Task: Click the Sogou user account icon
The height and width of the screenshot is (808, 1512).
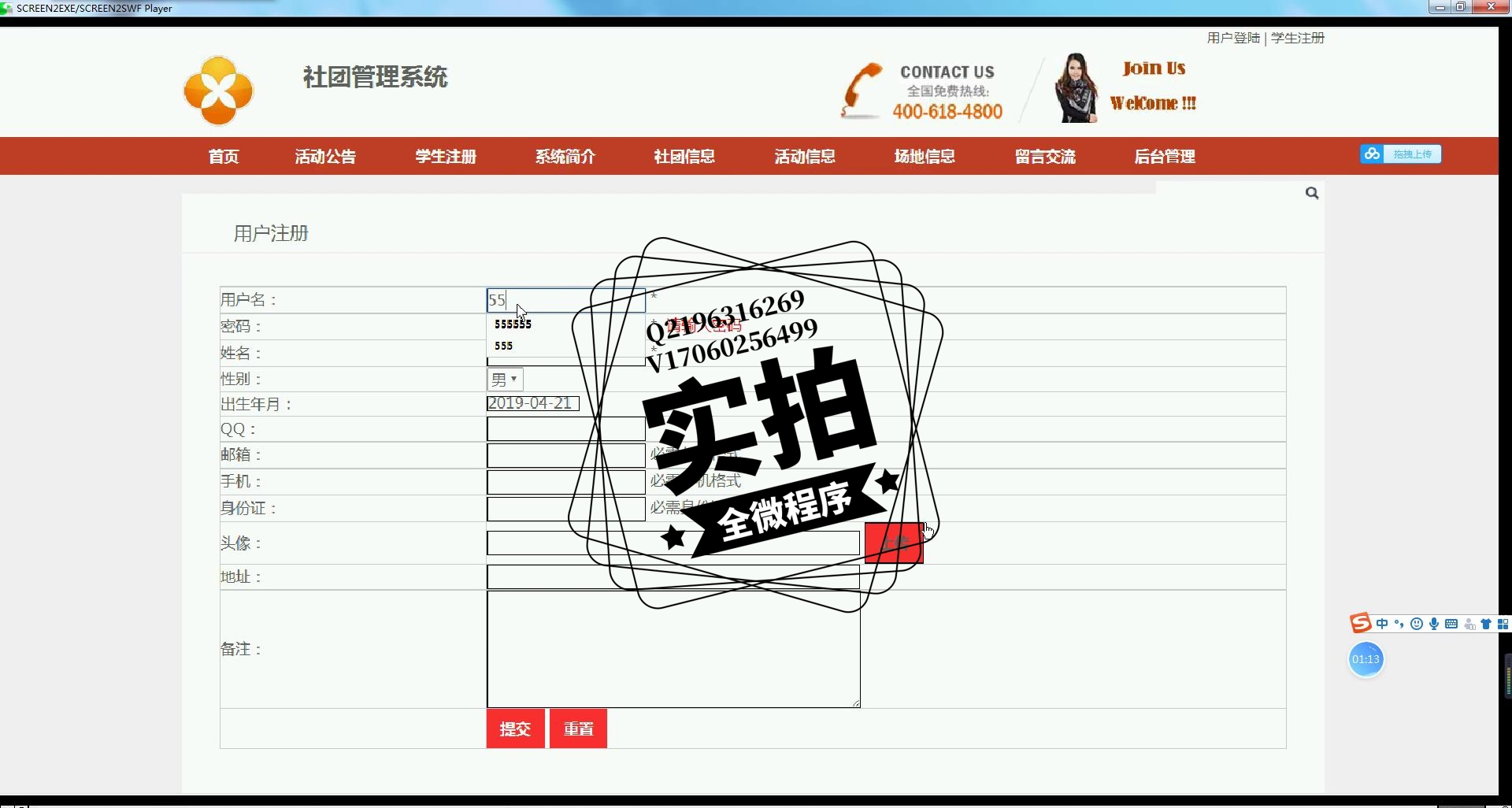Action: (1469, 624)
